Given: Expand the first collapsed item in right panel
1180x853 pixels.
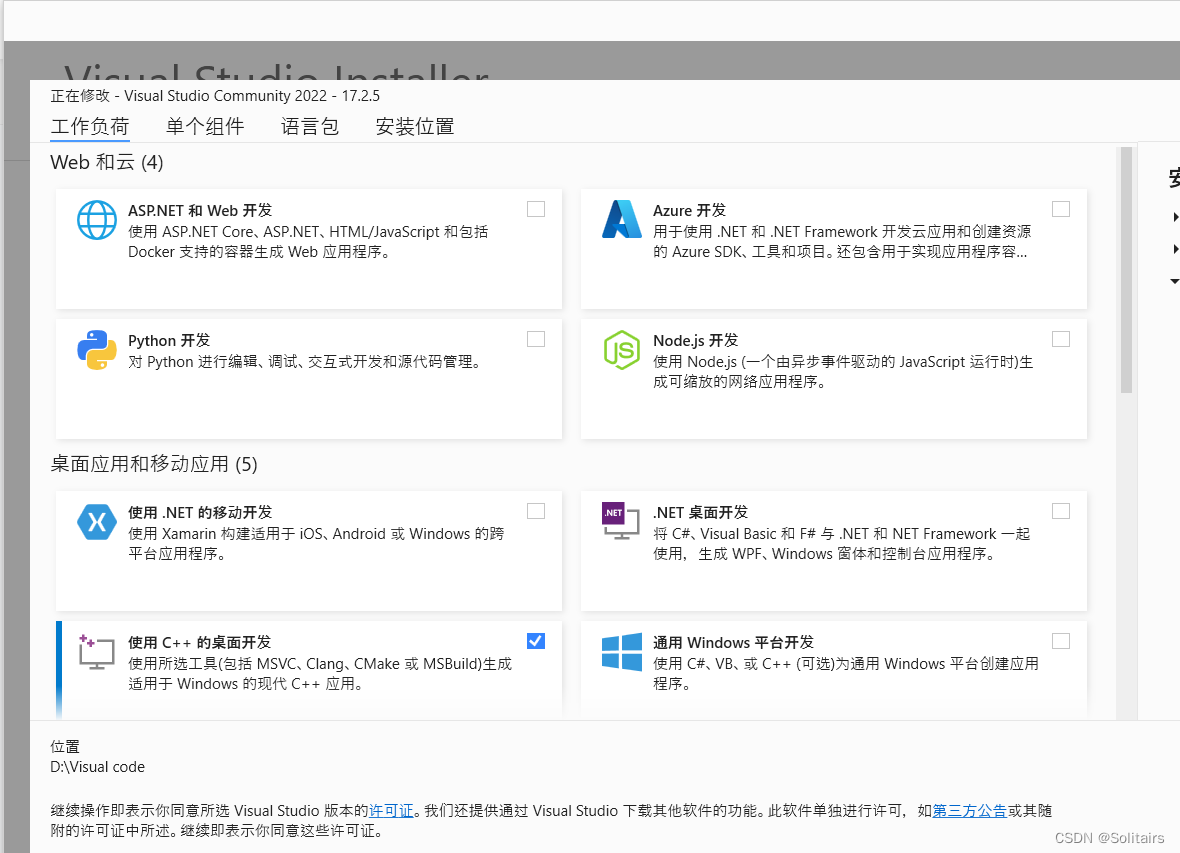Looking at the screenshot, I should click(1175, 217).
